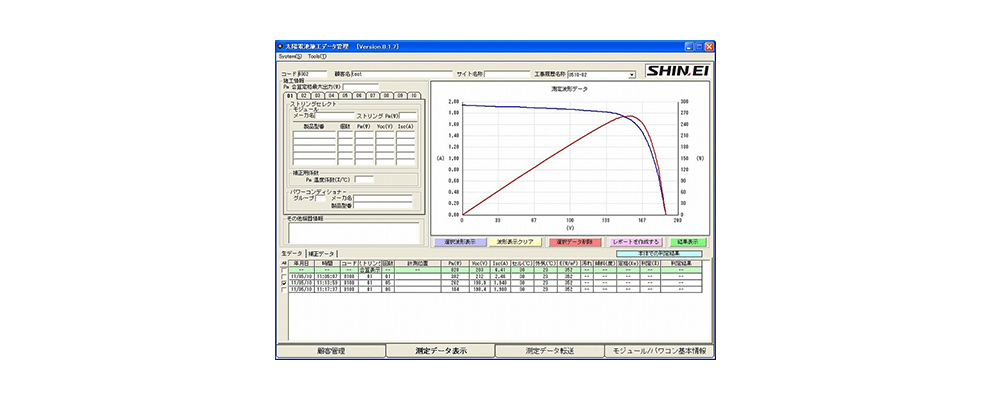Select string tab 06
991x400 pixels.
(359, 95)
